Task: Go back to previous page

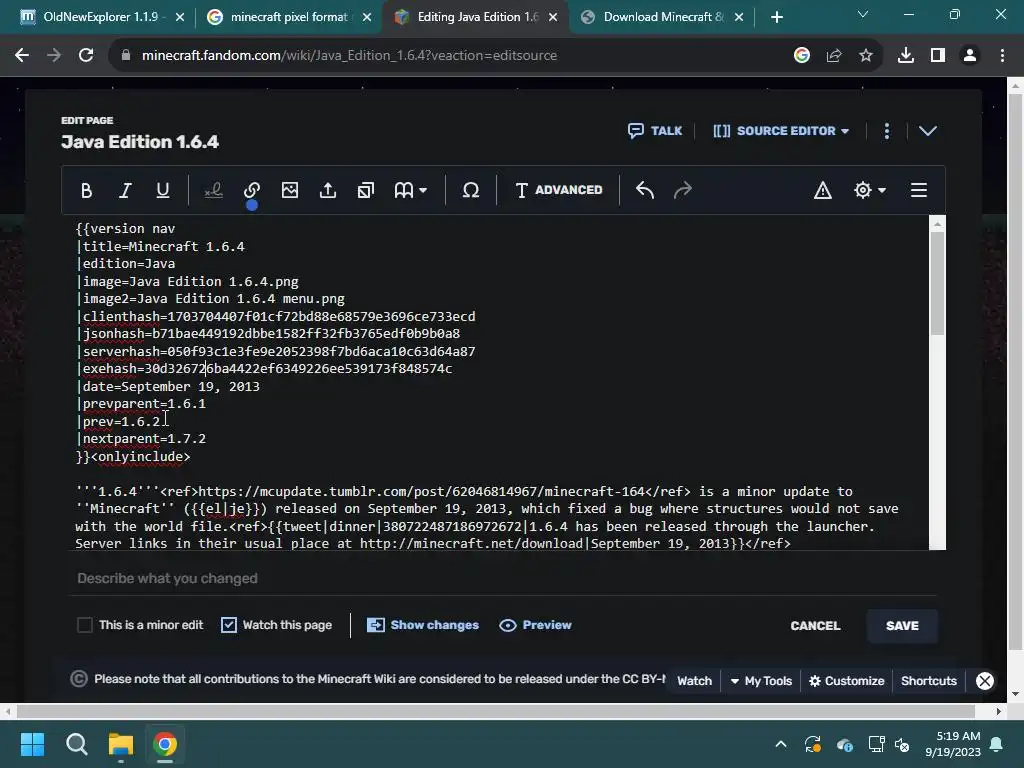Action: point(22,56)
